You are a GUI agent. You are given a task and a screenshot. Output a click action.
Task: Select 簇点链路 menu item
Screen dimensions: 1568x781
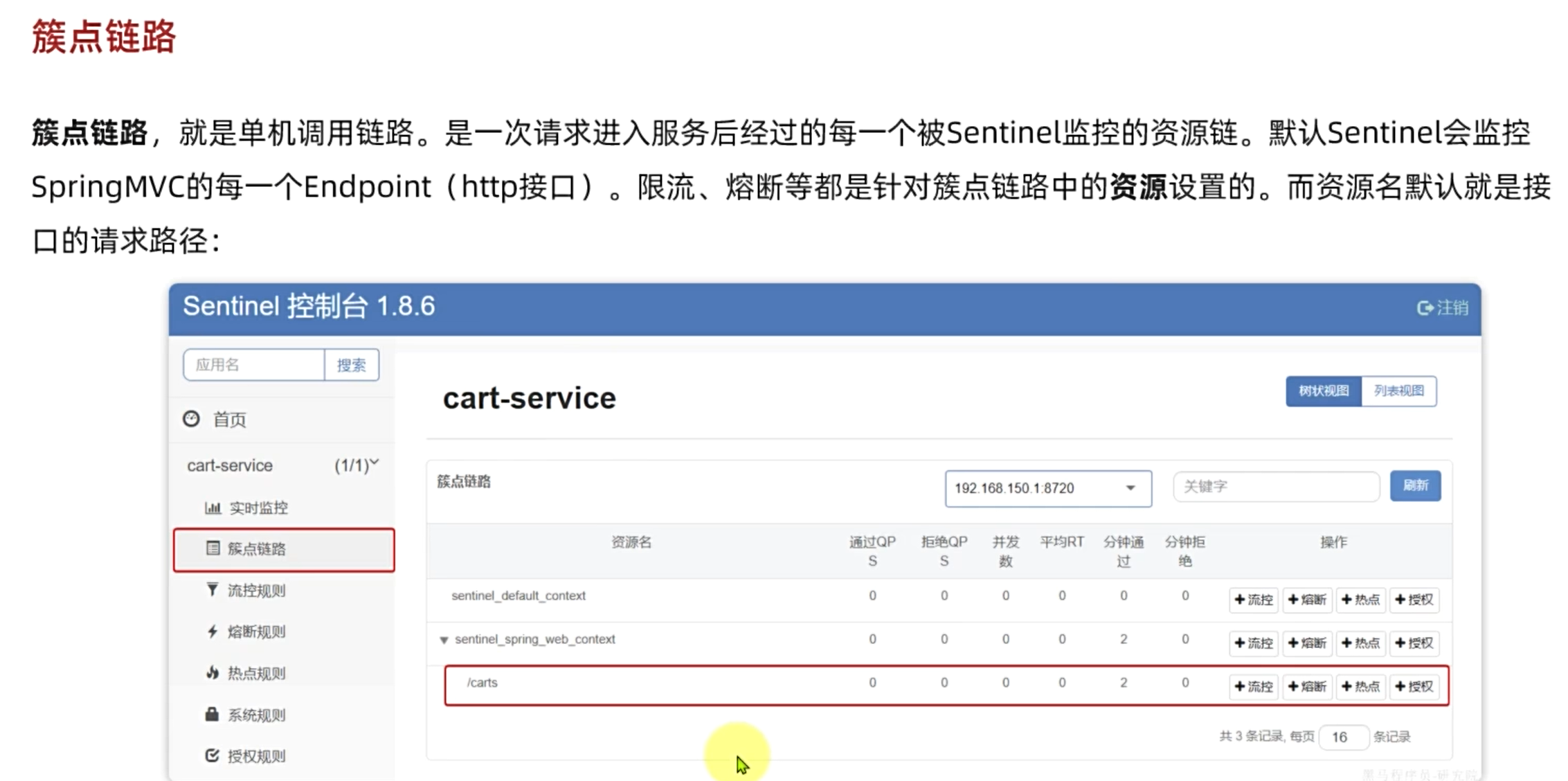click(284, 549)
